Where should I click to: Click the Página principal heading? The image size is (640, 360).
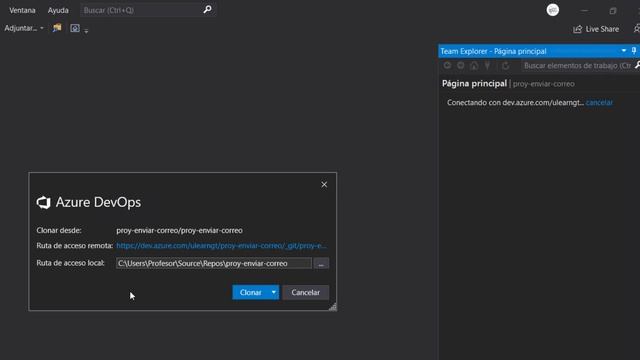tap(474, 84)
